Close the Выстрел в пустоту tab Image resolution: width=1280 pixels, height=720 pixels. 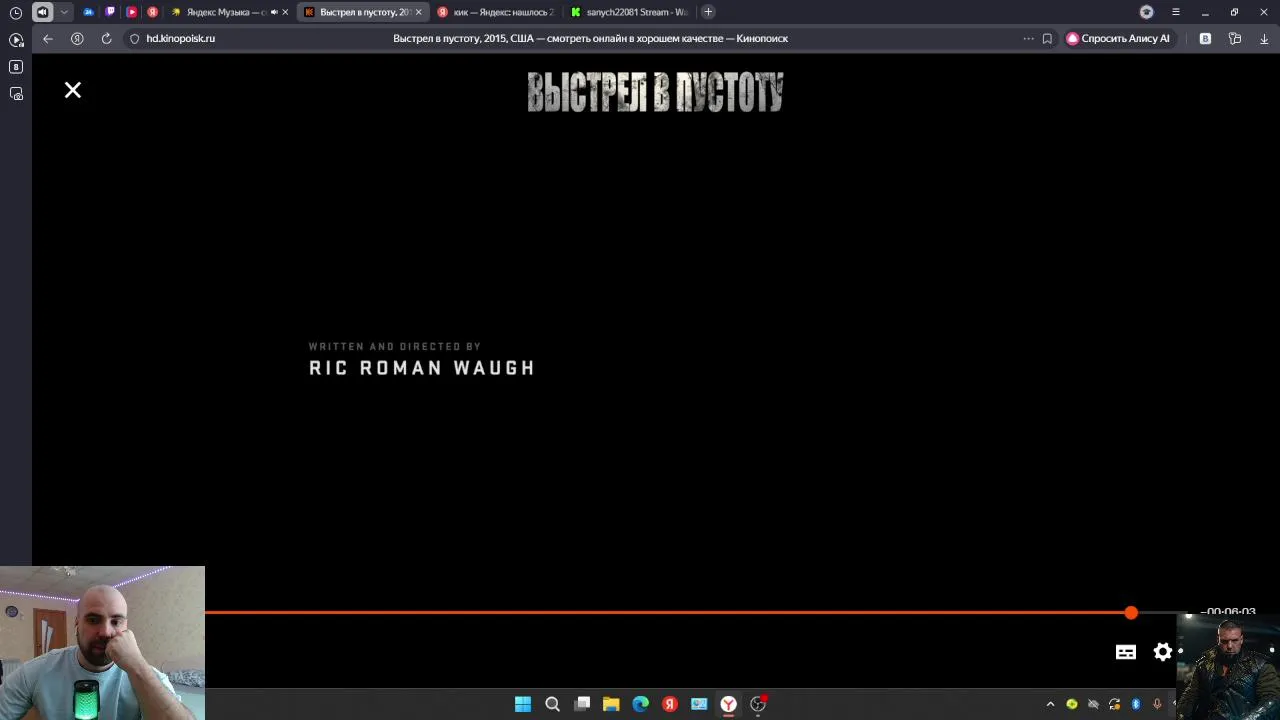click(418, 12)
